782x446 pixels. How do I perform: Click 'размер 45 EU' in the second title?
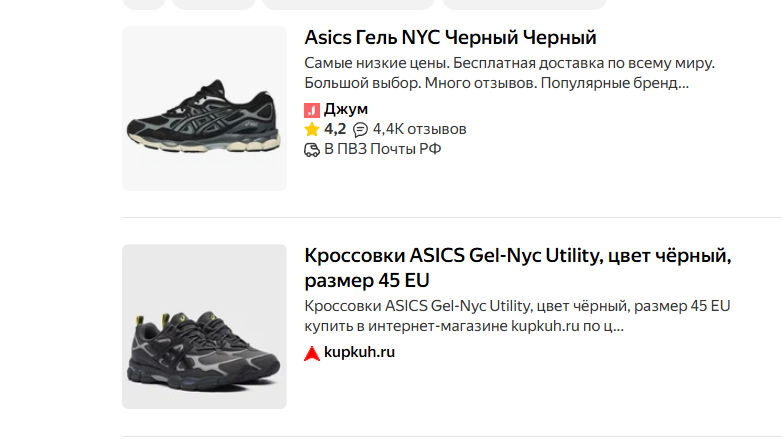[x=369, y=280]
